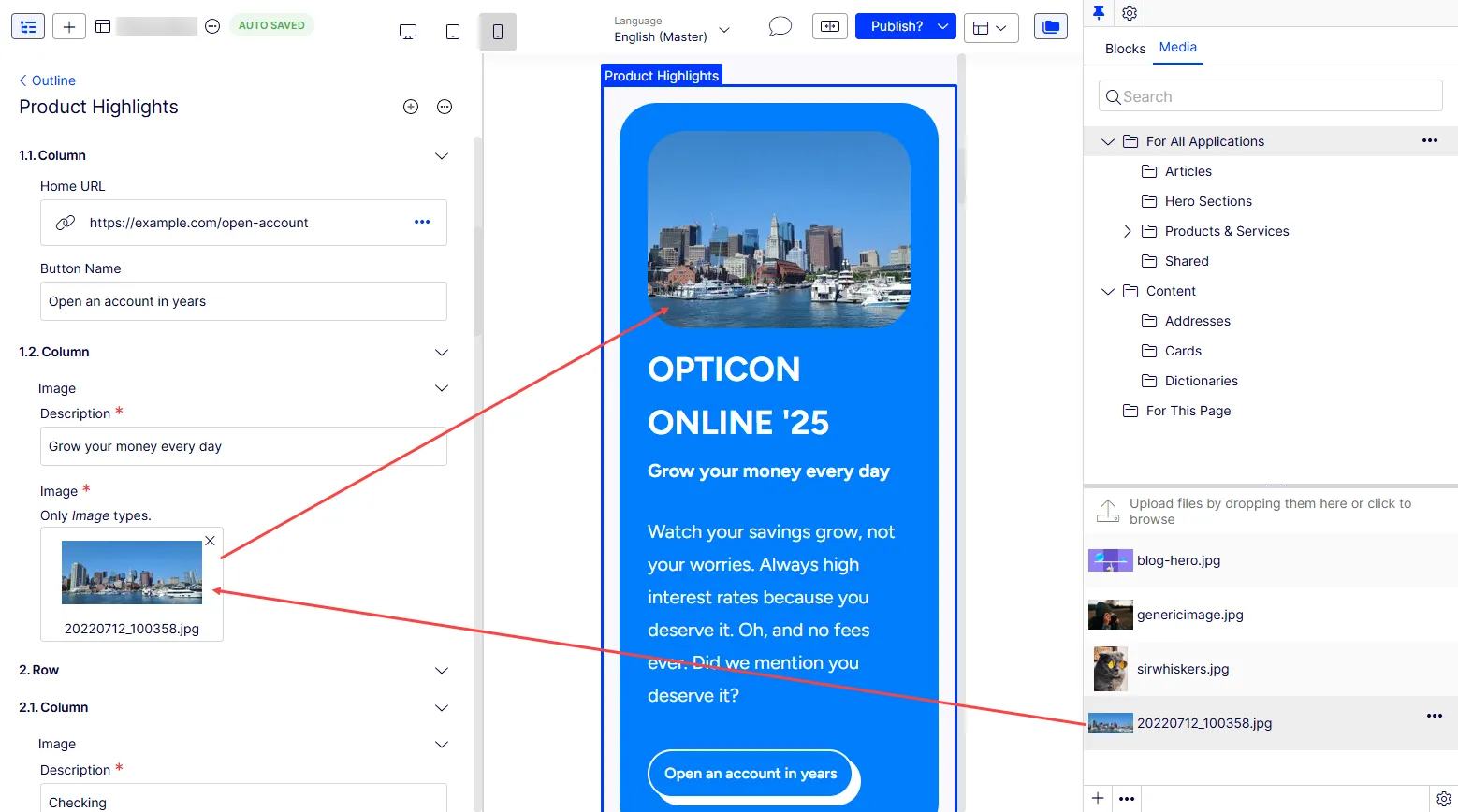This screenshot has width=1458, height=812.
Task: Edit the Grow your money description field
Action: pyautogui.click(x=243, y=446)
